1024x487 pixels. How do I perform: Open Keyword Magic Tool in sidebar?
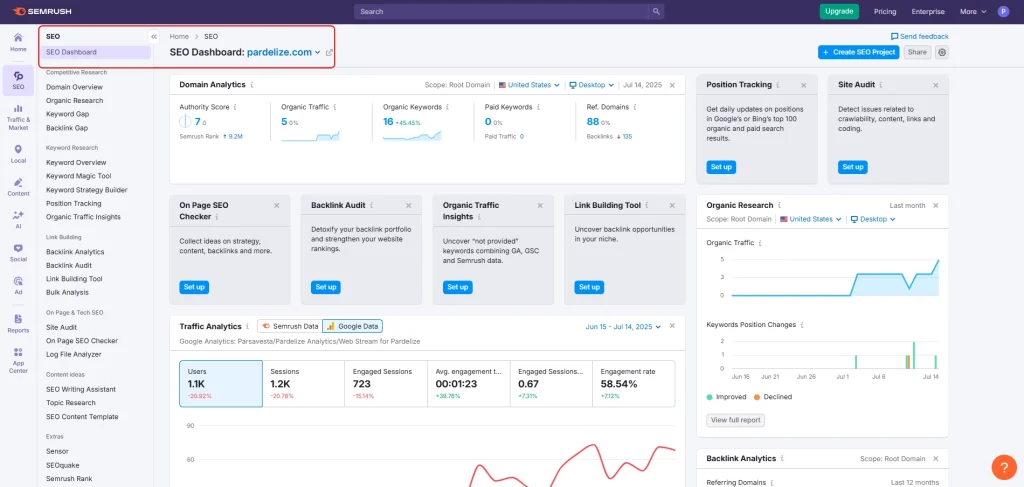pyautogui.click(x=78, y=176)
